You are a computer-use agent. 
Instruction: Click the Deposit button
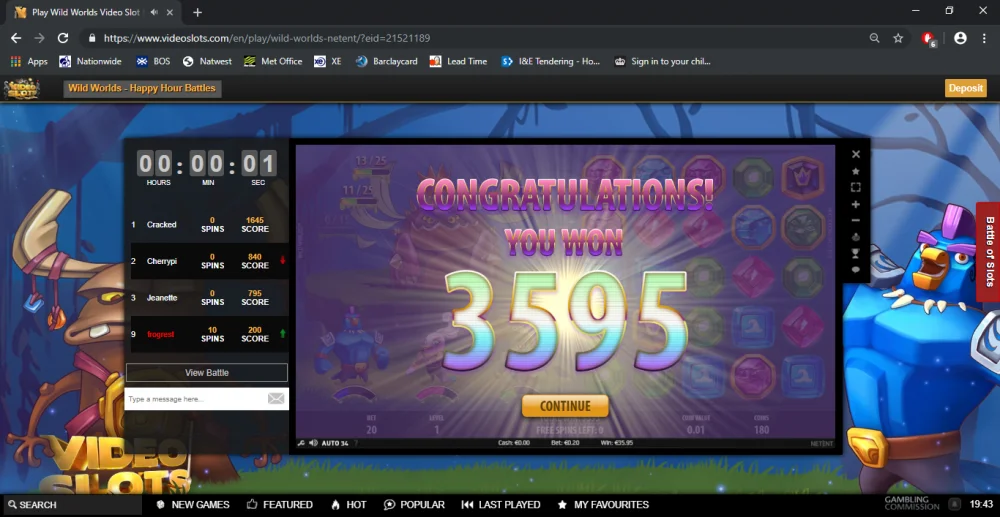click(x=966, y=89)
